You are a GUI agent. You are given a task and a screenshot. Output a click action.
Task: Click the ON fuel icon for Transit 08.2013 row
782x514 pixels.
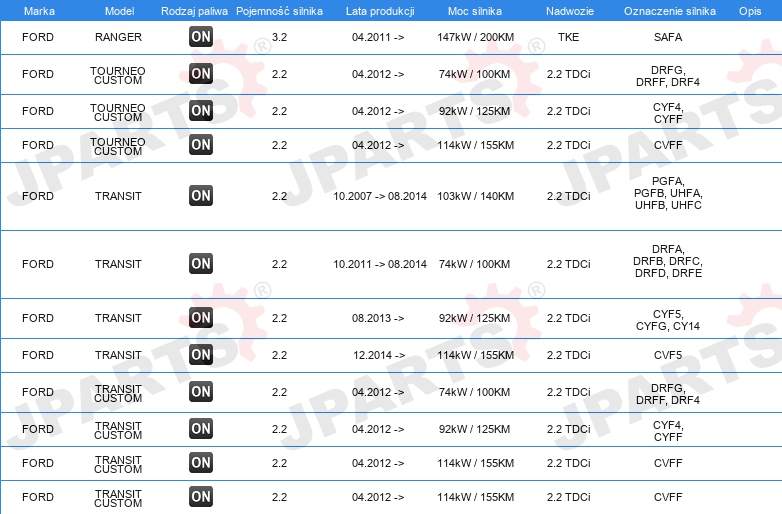tap(201, 317)
